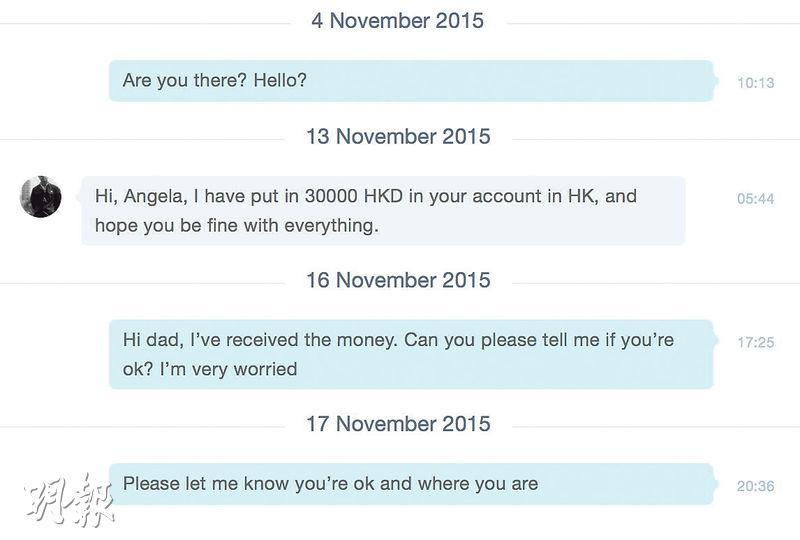Select the 4 November 2015 date header

click(397, 20)
